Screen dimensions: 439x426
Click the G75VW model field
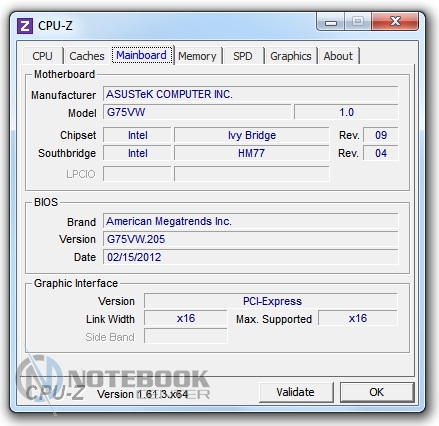(197, 112)
